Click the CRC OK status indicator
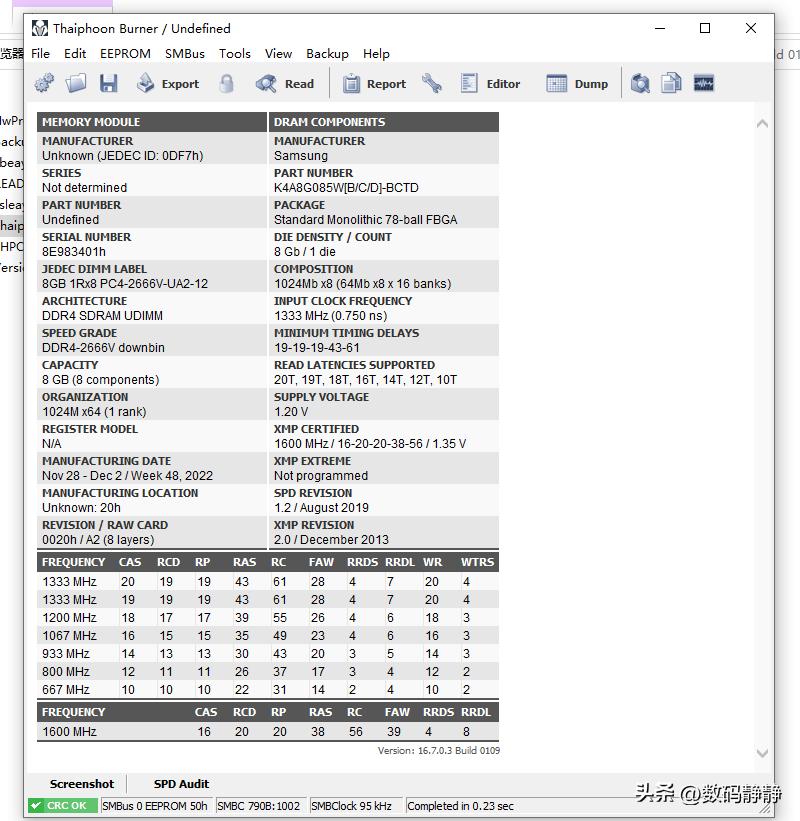800x821 pixels. coord(62,806)
